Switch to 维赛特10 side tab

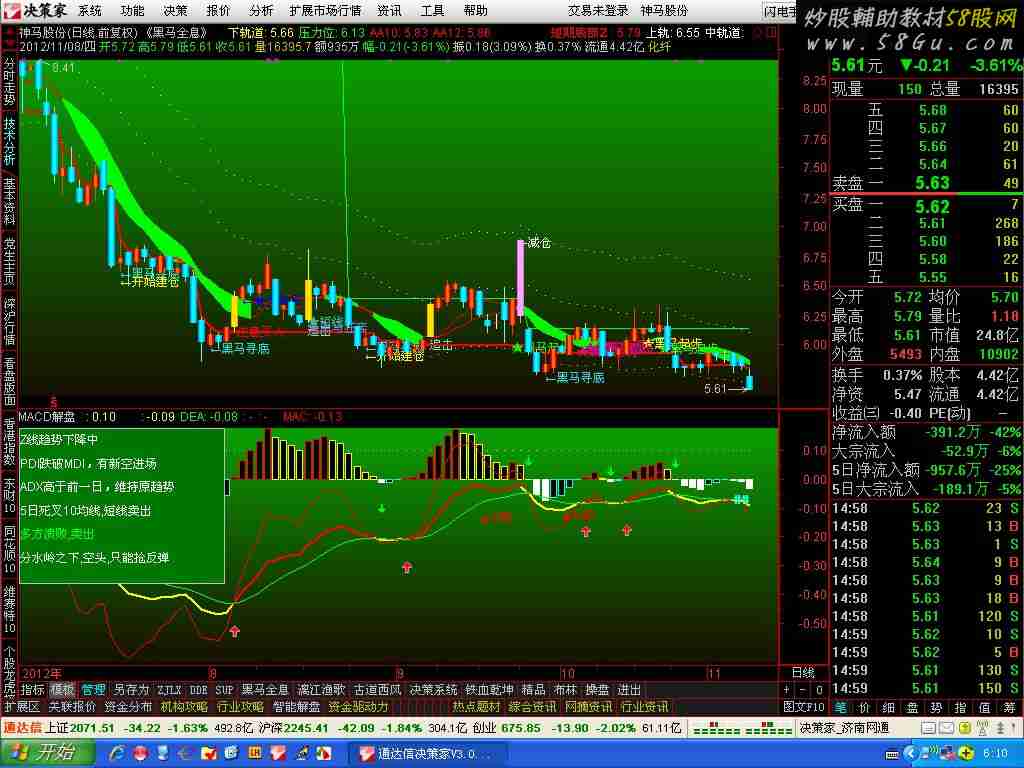[x=9, y=609]
